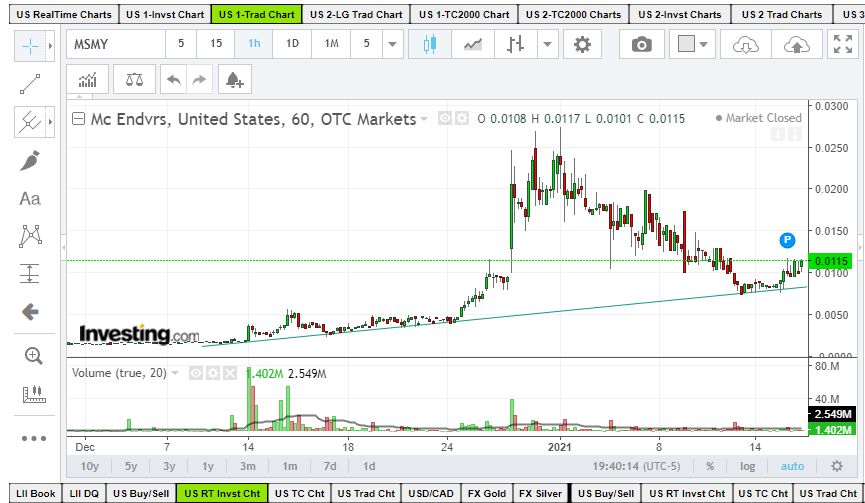
Task: Toggle percent scale mode
Action: (x=710, y=466)
